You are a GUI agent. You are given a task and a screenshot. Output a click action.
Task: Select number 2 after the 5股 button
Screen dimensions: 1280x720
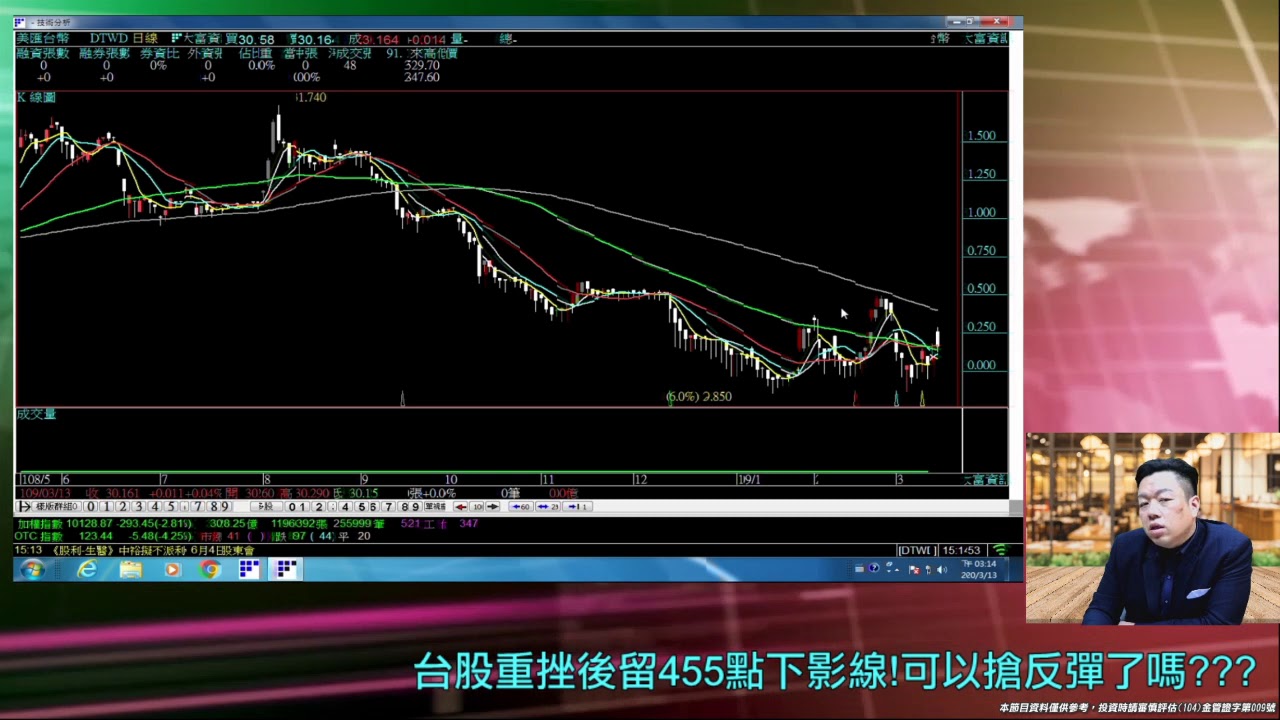coord(320,507)
